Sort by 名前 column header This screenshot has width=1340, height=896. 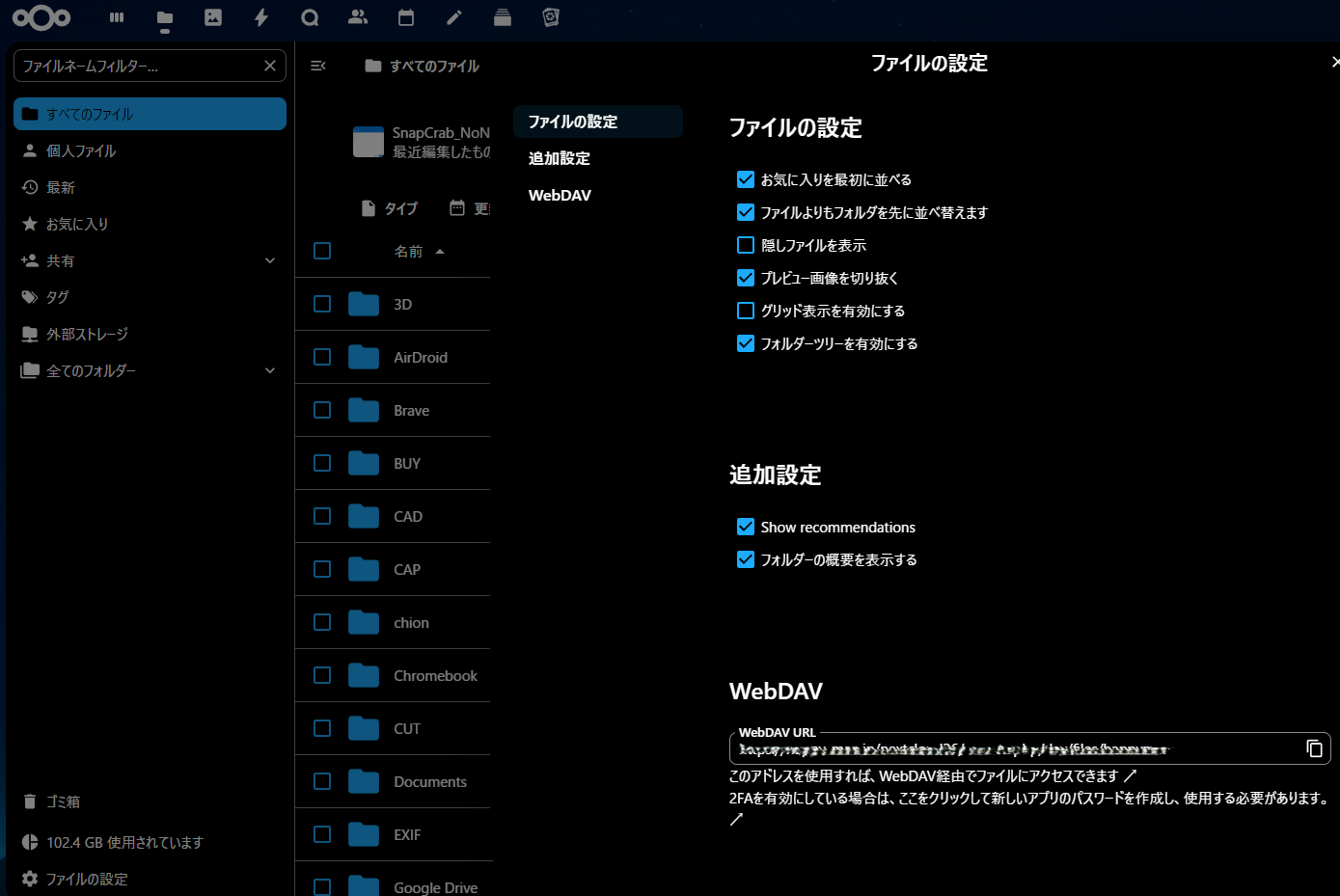click(x=420, y=252)
